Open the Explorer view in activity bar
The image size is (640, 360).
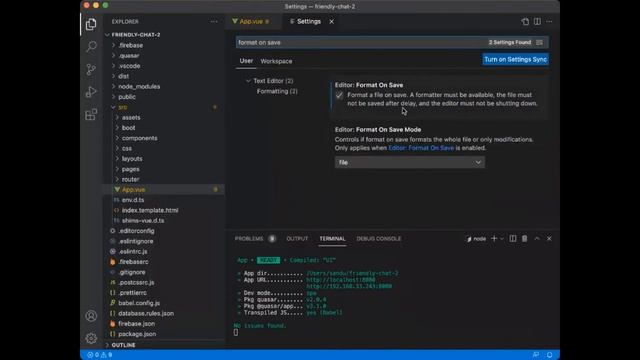tap(91, 24)
